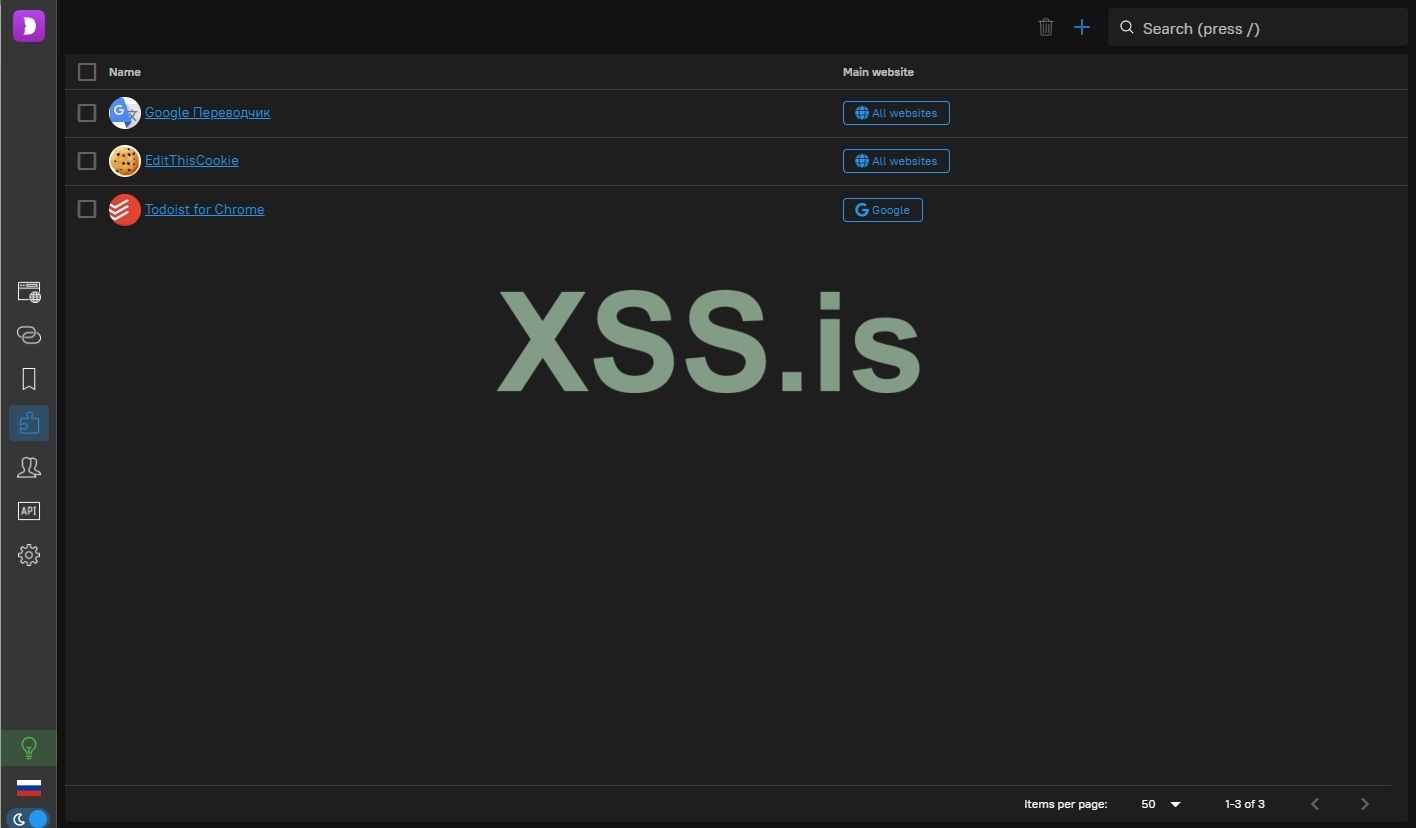Click the Google Translate extension icon
Viewport: 1416px width, 828px height.
pyautogui.click(x=125, y=113)
